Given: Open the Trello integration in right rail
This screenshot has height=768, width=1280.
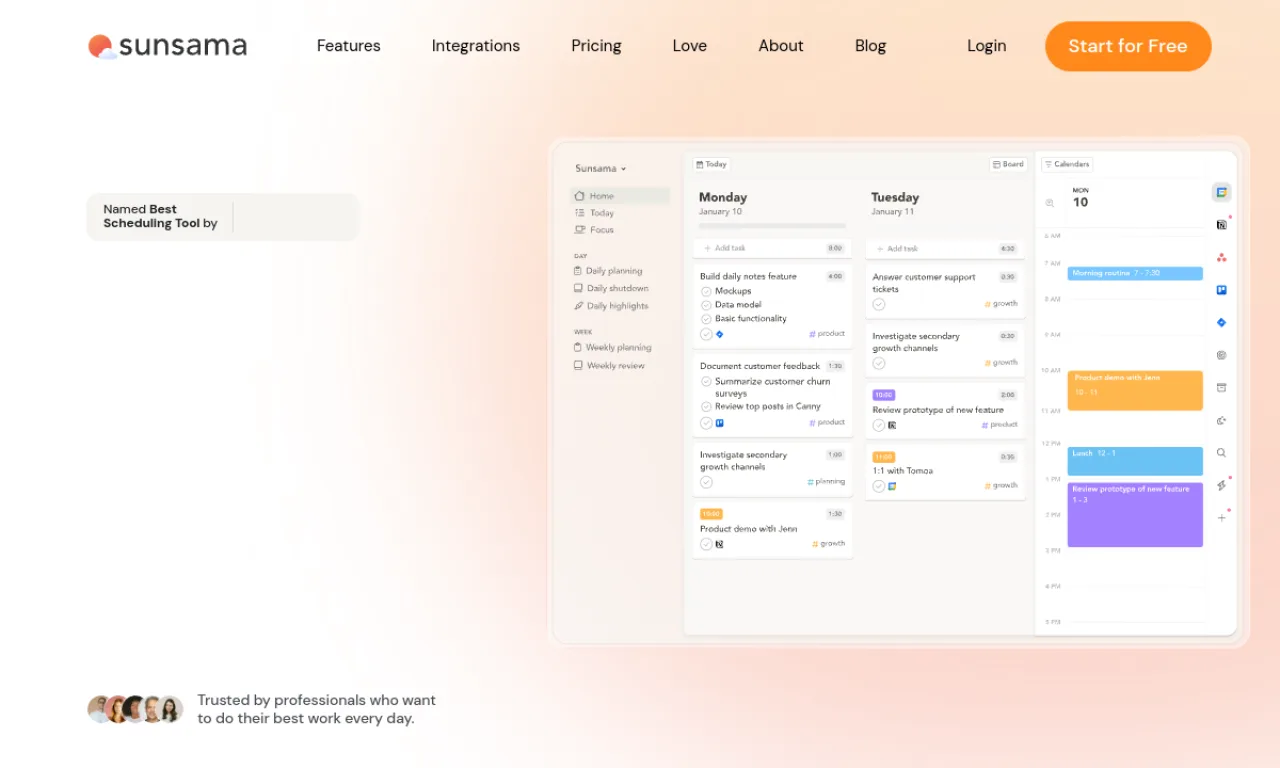Looking at the screenshot, I should (1221, 290).
